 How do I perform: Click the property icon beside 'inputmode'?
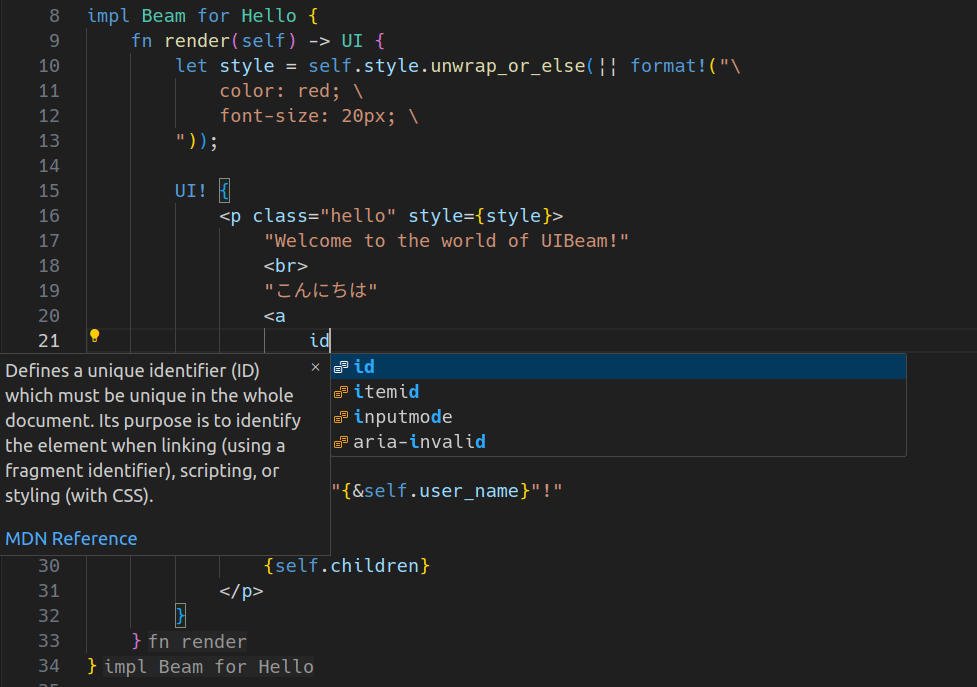[341, 417]
